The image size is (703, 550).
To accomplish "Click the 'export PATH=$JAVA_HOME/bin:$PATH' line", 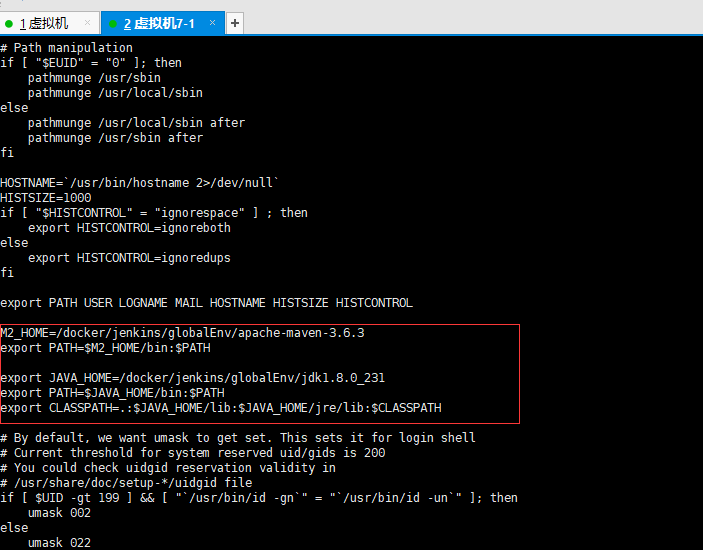I will [112, 393].
